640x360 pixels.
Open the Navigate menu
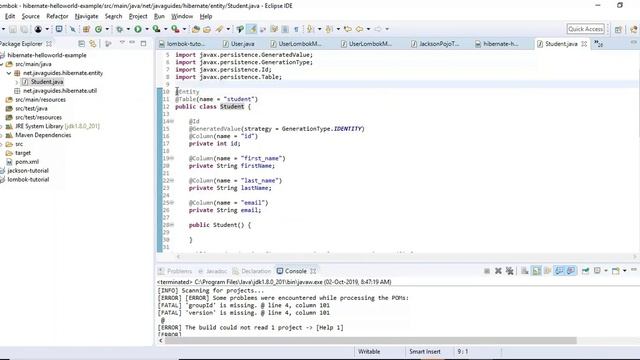pos(87,16)
